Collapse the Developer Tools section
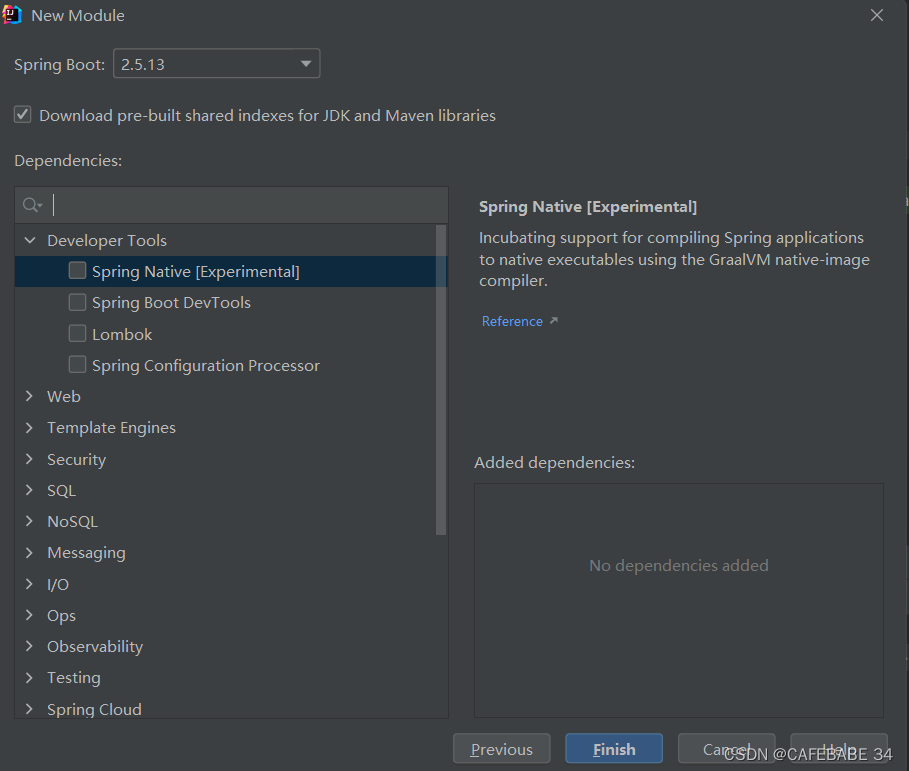The image size is (909, 771). tap(29, 240)
